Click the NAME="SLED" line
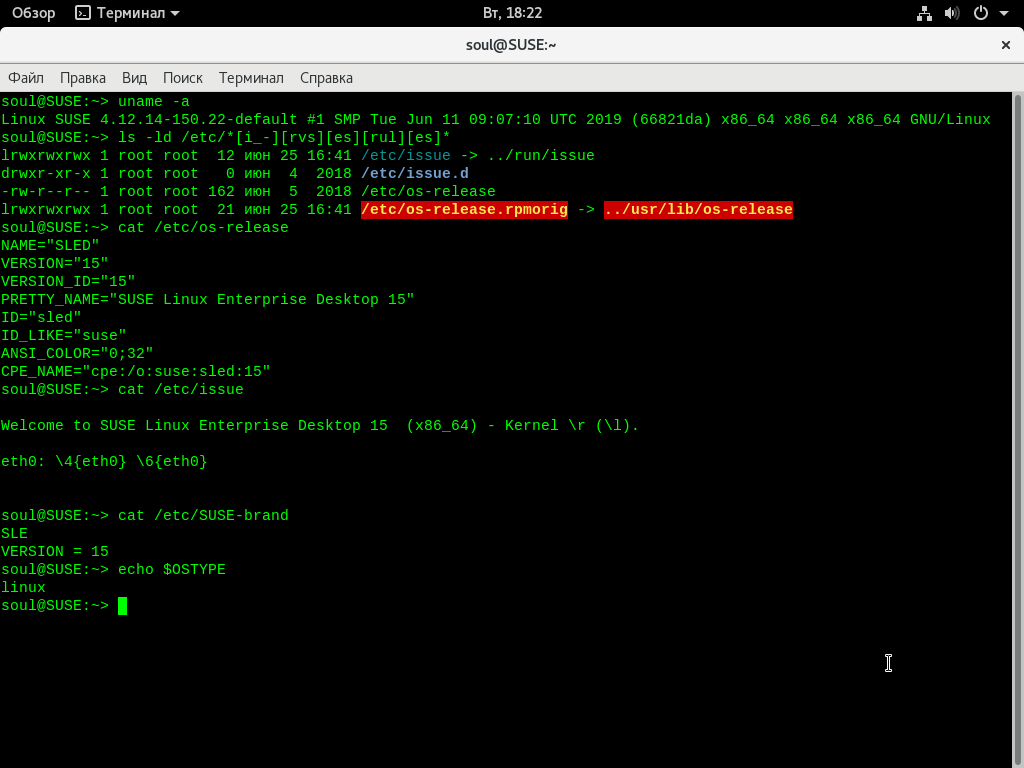1024x768 pixels. [x=50, y=246]
